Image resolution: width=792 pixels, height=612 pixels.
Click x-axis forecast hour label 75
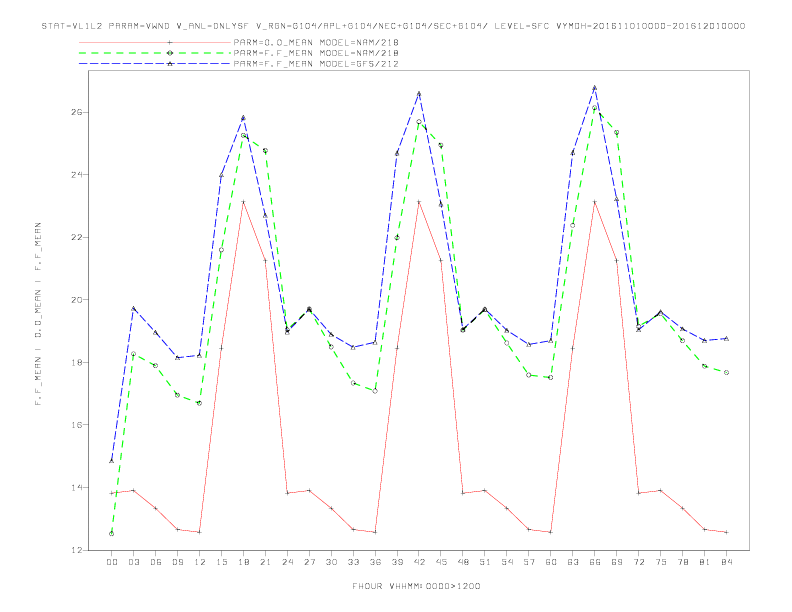pos(661,562)
